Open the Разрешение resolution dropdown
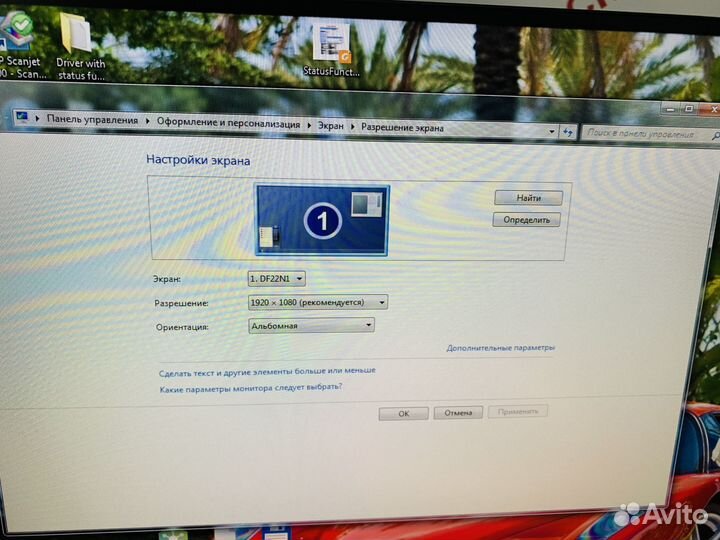Viewport: 720px width, 540px height. pyautogui.click(x=317, y=302)
